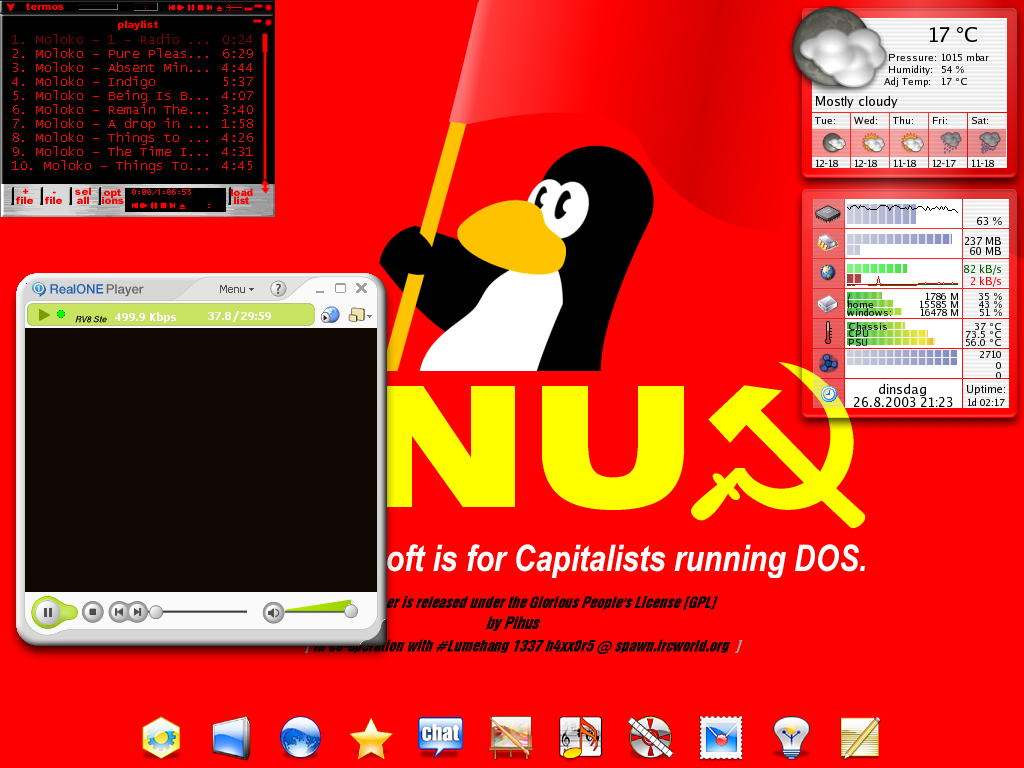Click the Wed forecast in weather widget
This screenshot has height=768, width=1024.
(x=870, y=142)
